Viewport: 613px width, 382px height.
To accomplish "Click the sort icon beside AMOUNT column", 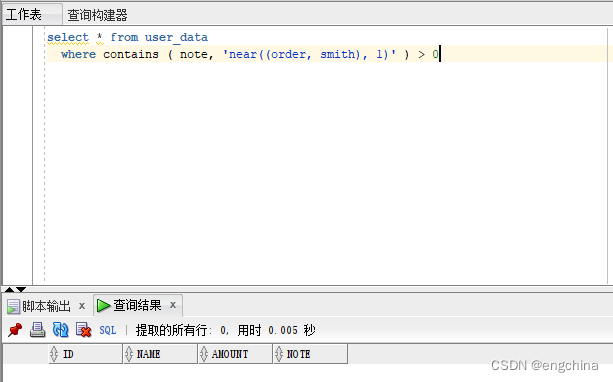I will coord(204,354).
